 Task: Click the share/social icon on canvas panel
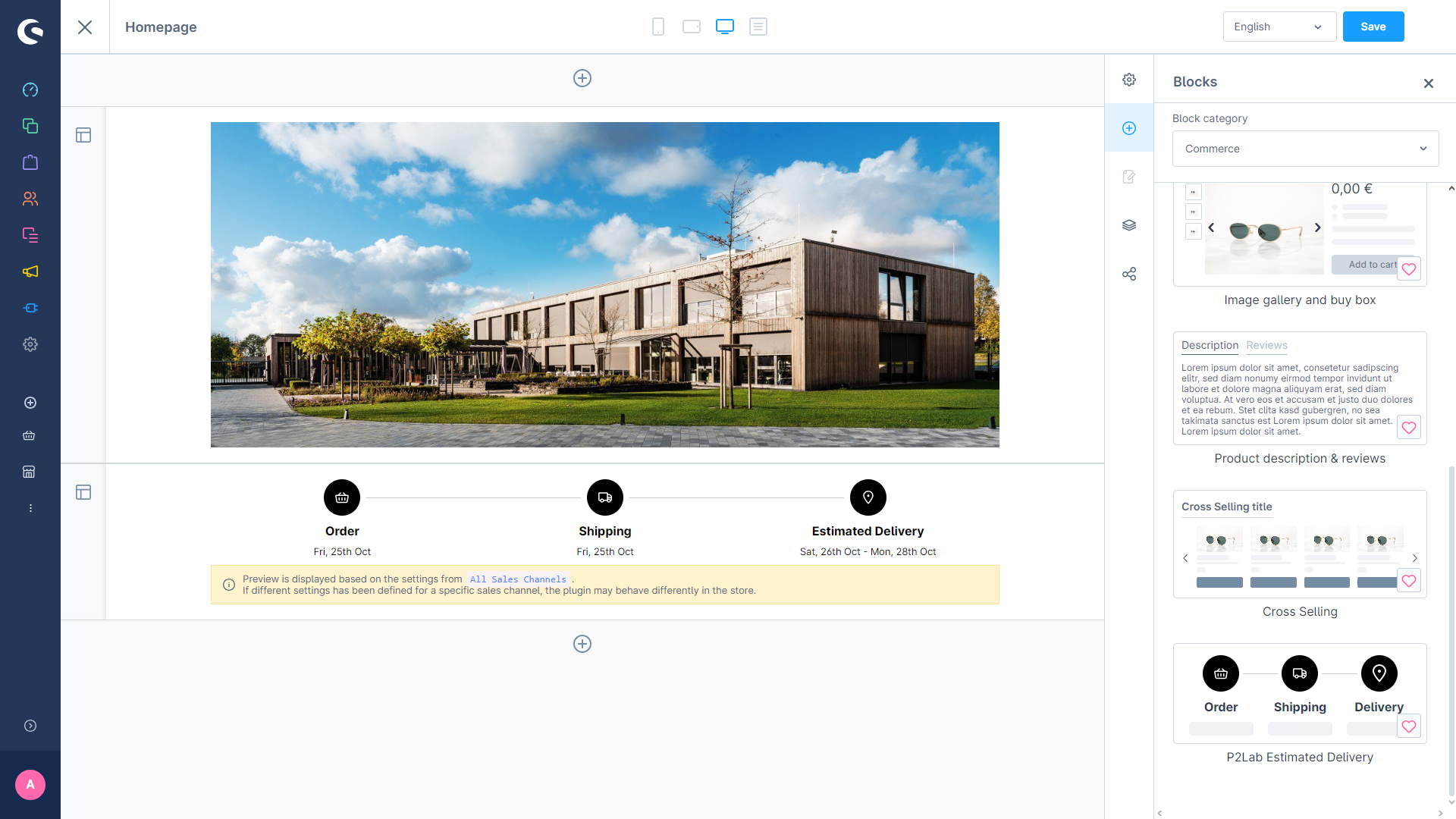(x=1129, y=274)
